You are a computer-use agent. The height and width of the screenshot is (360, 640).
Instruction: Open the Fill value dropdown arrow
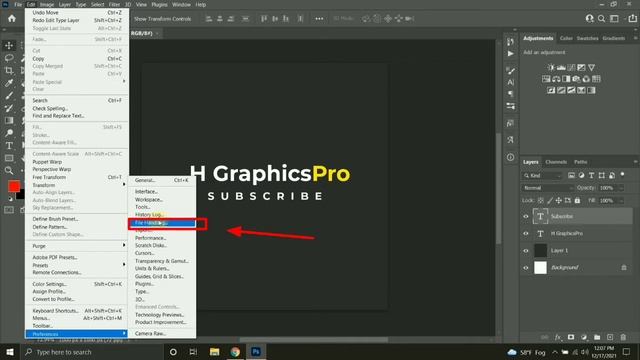(x=621, y=200)
